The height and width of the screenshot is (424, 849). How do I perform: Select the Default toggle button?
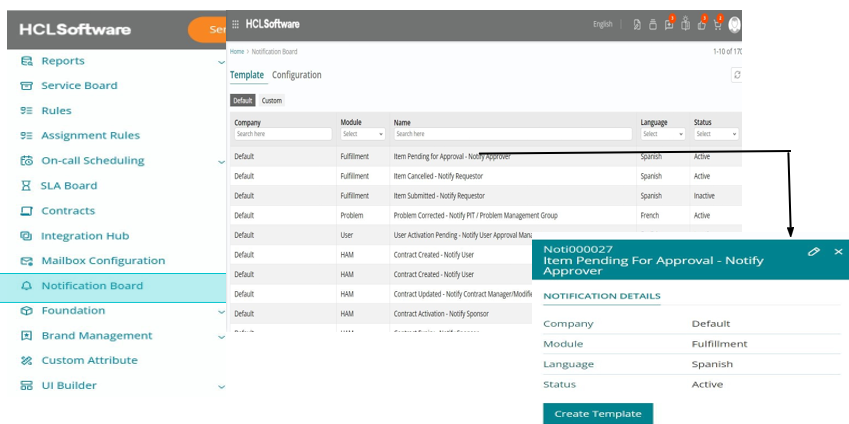(x=243, y=101)
